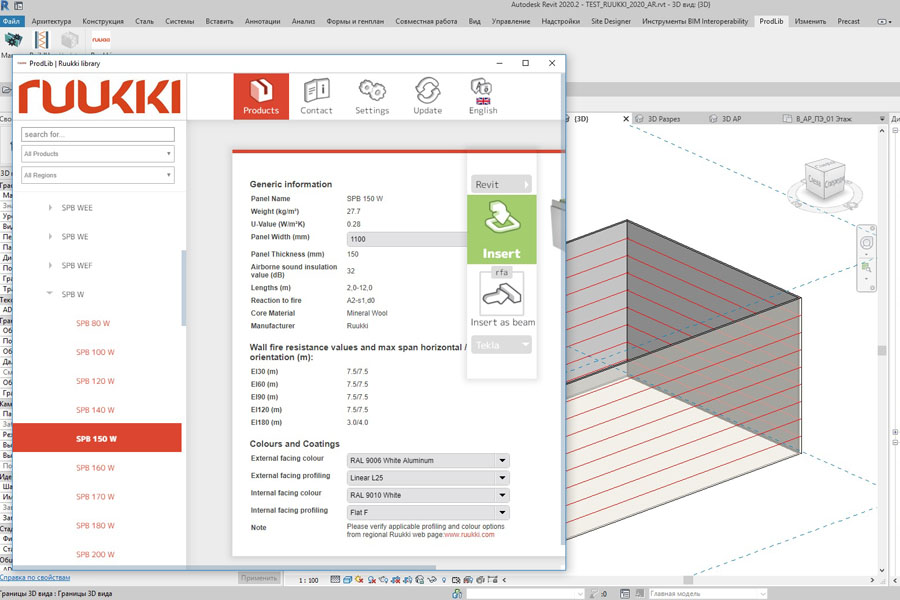Switch to the Архитектура ribbon tab
Viewport: 900px width, 600px height.
pyautogui.click(x=52, y=21)
